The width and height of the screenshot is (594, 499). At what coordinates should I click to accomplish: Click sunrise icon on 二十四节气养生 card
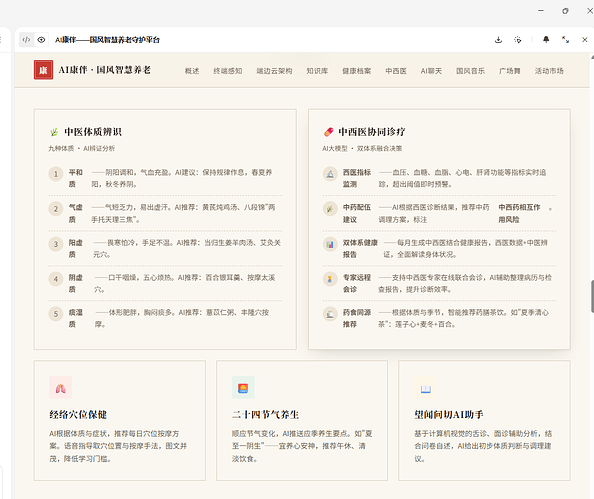point(243,388)
